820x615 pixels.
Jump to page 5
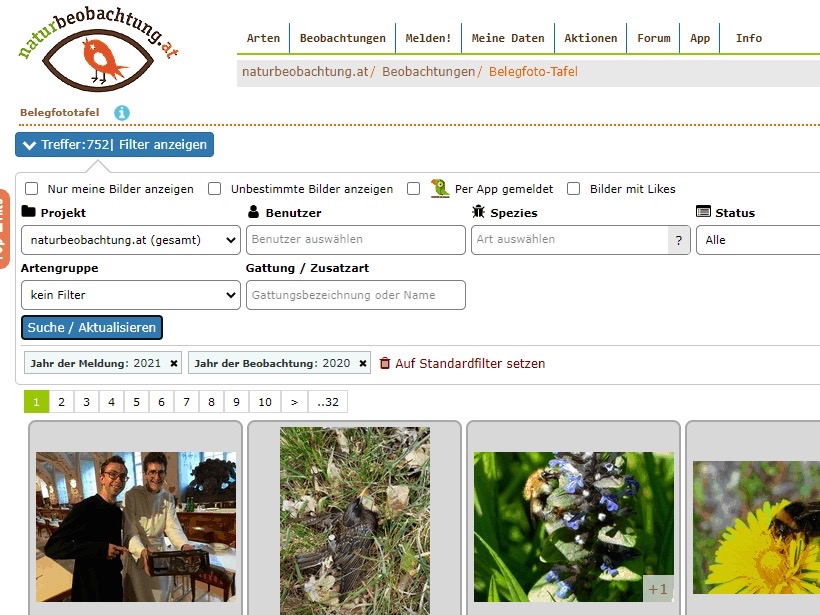pos(136,402)
